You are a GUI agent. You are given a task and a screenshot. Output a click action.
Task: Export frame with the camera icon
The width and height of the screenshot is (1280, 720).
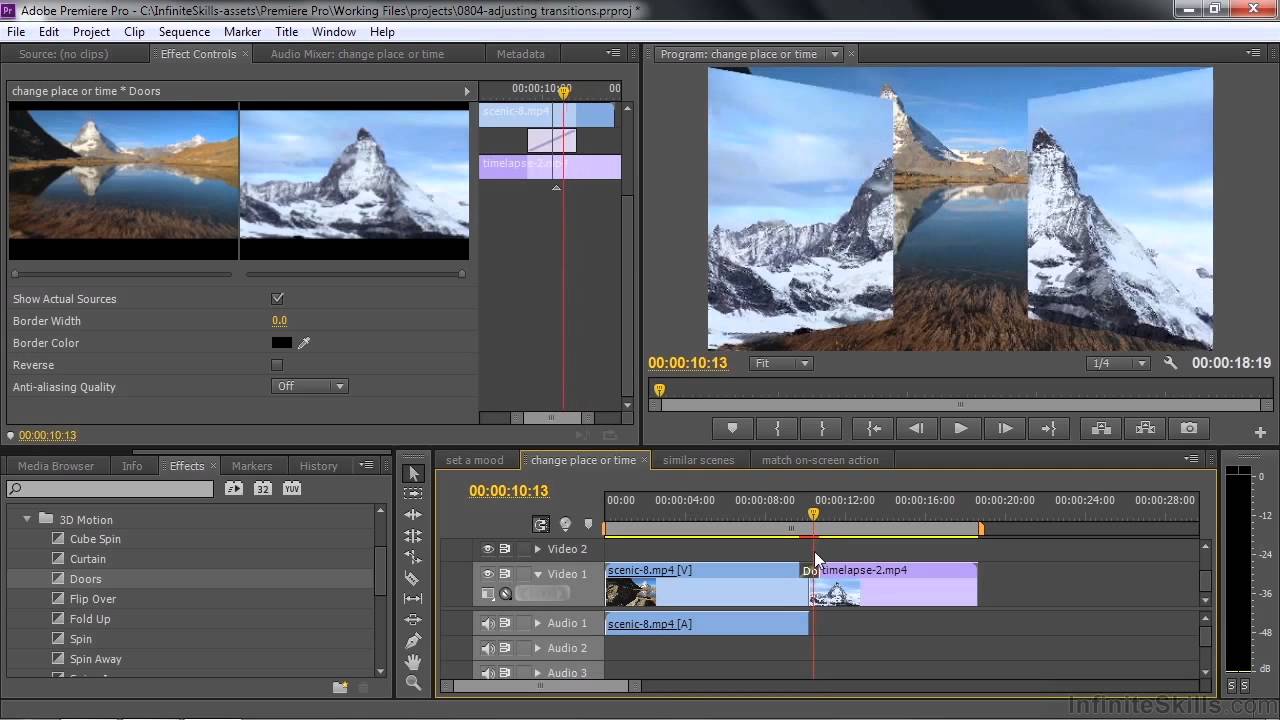pyautogui.click(x=1189, y=428)
